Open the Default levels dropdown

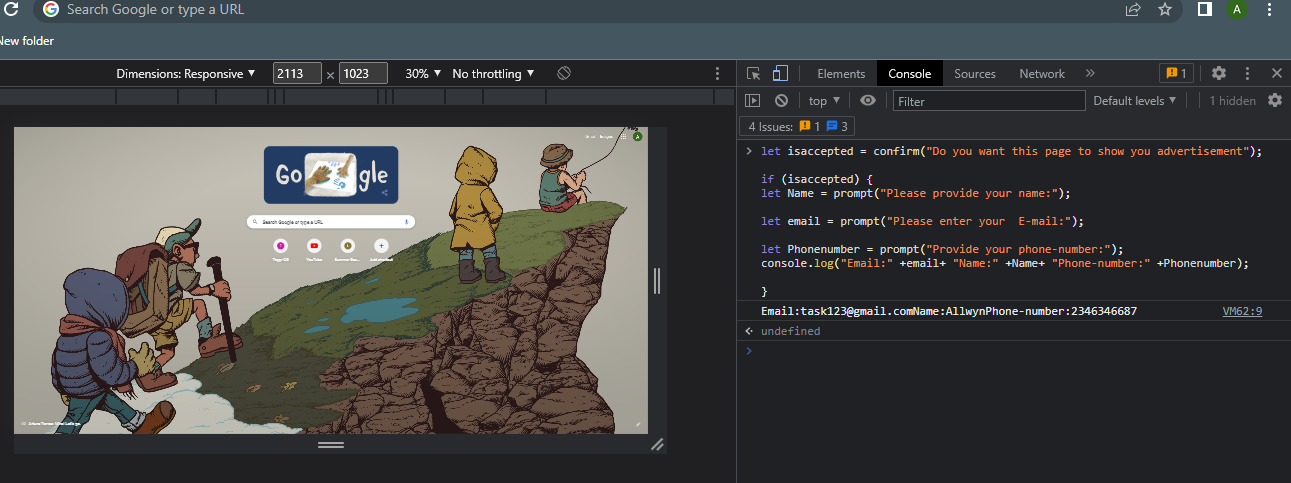(1135, 100)
